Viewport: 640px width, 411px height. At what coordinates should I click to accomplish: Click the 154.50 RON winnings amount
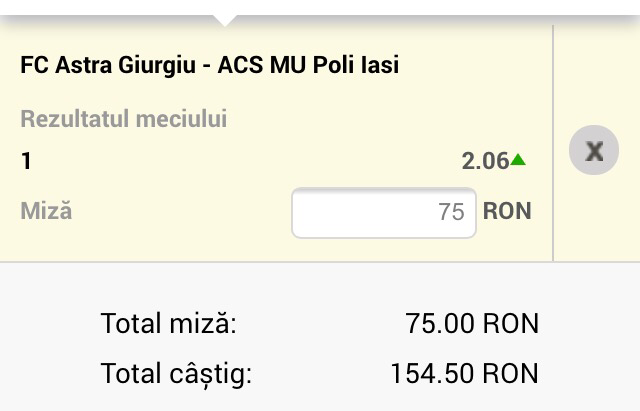pos(464,374)
